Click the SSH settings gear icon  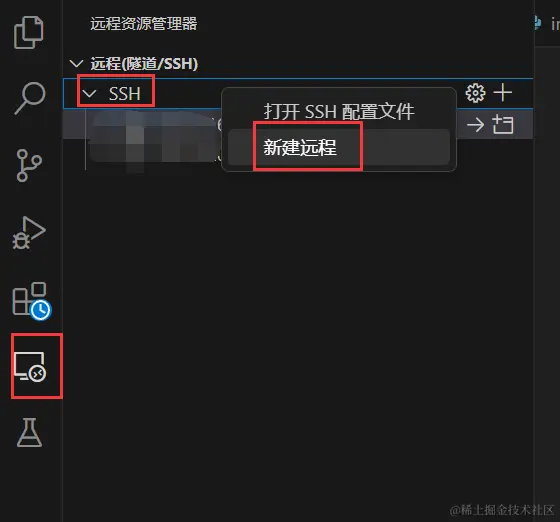point(475,93)
